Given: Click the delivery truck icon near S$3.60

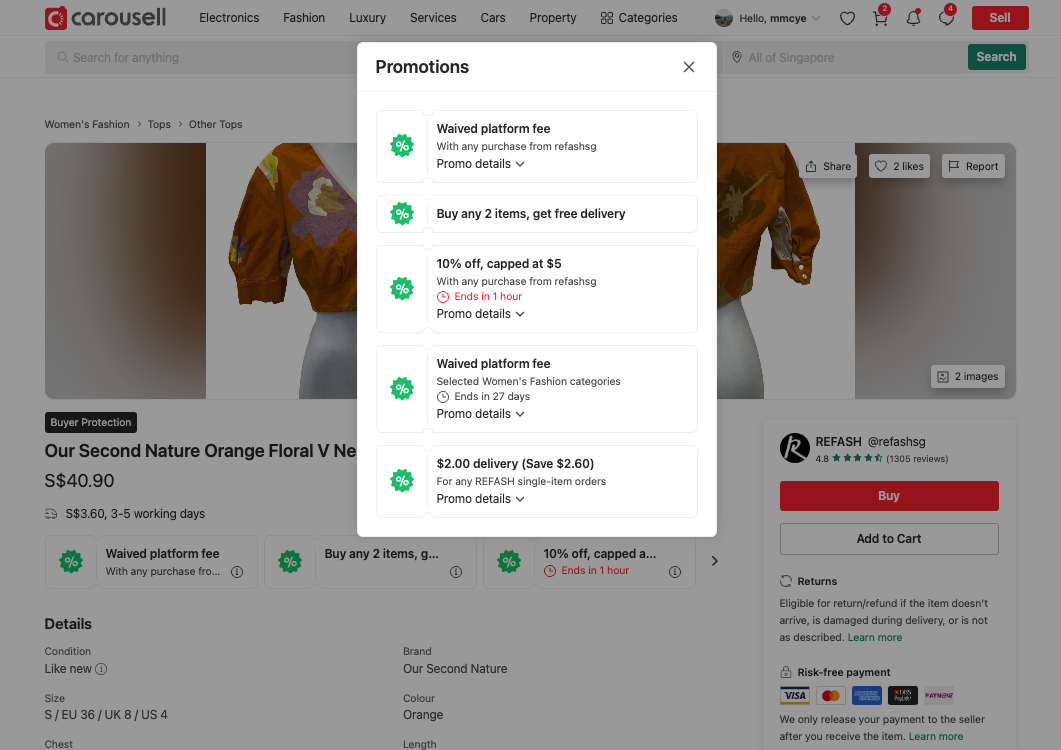Looking at the screenshot, I should [x=51, y=514].
